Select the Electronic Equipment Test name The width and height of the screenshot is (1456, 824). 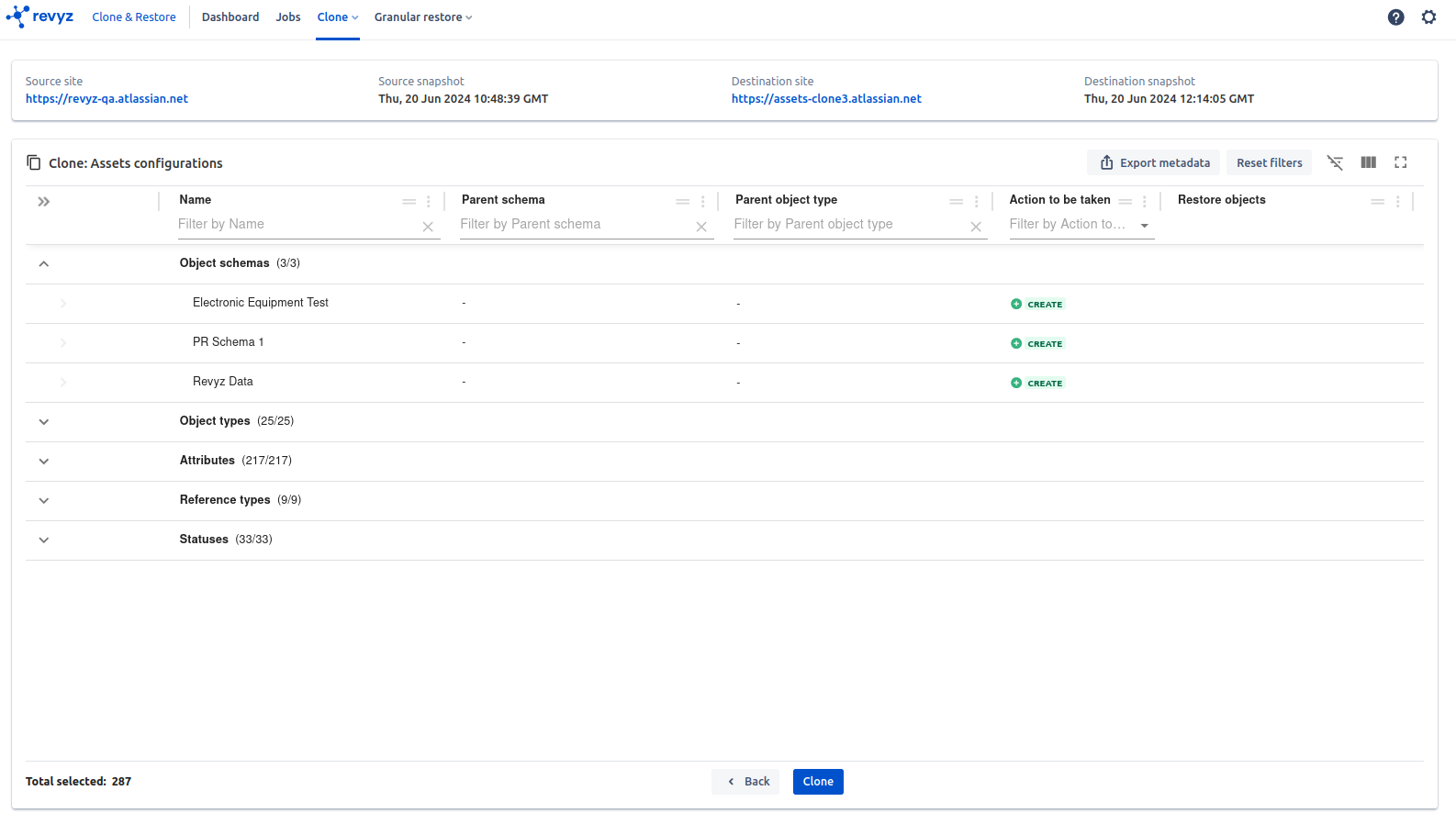pos(261,303)
